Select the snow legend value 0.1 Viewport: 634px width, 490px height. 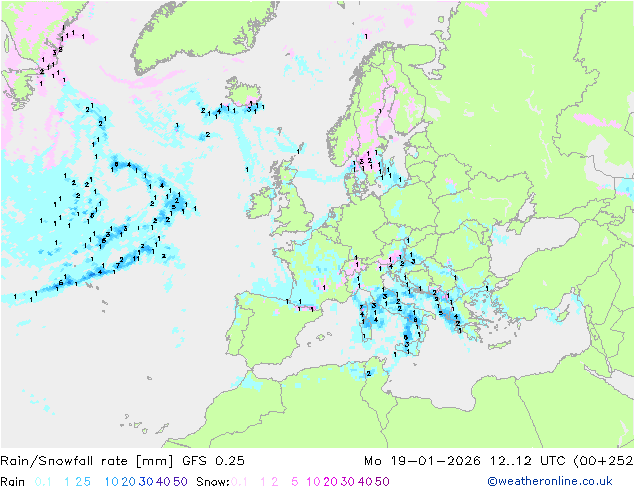(239, 482)
